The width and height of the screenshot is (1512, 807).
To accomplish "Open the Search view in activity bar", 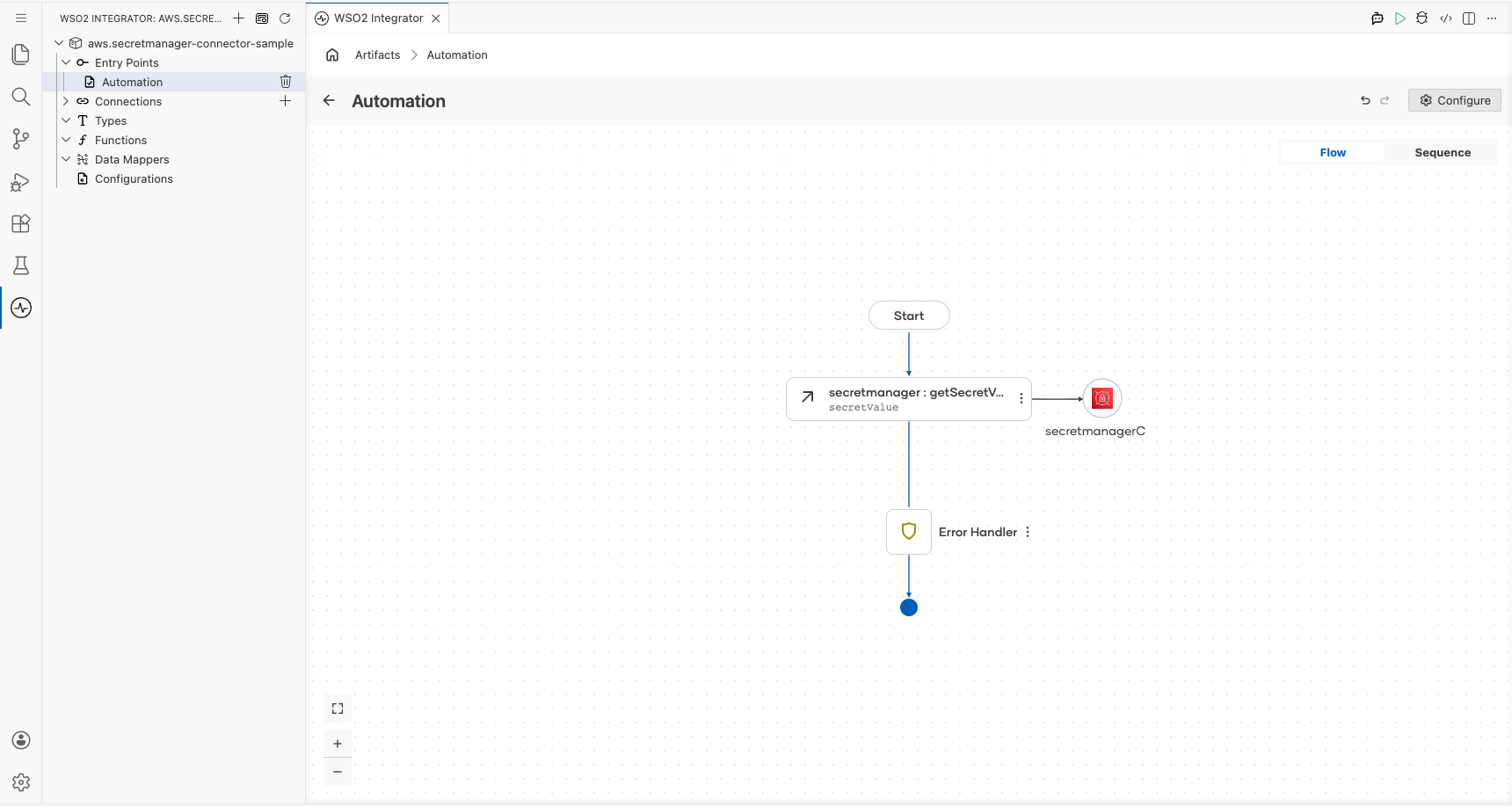I will pyautogui.click(x=21, y=97).
